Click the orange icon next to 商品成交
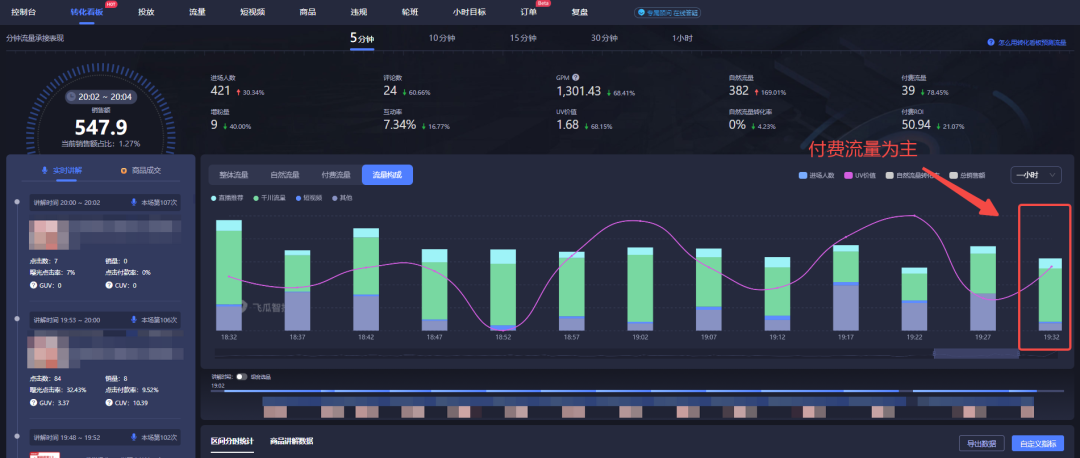Image resolution: width=1080 pixels, height=458 pixels. 123,171
